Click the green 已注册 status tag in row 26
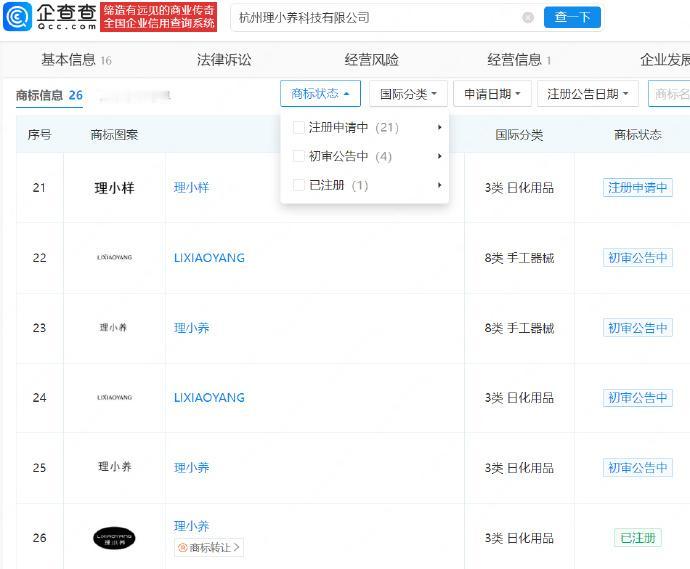 (x=638, y=538)
